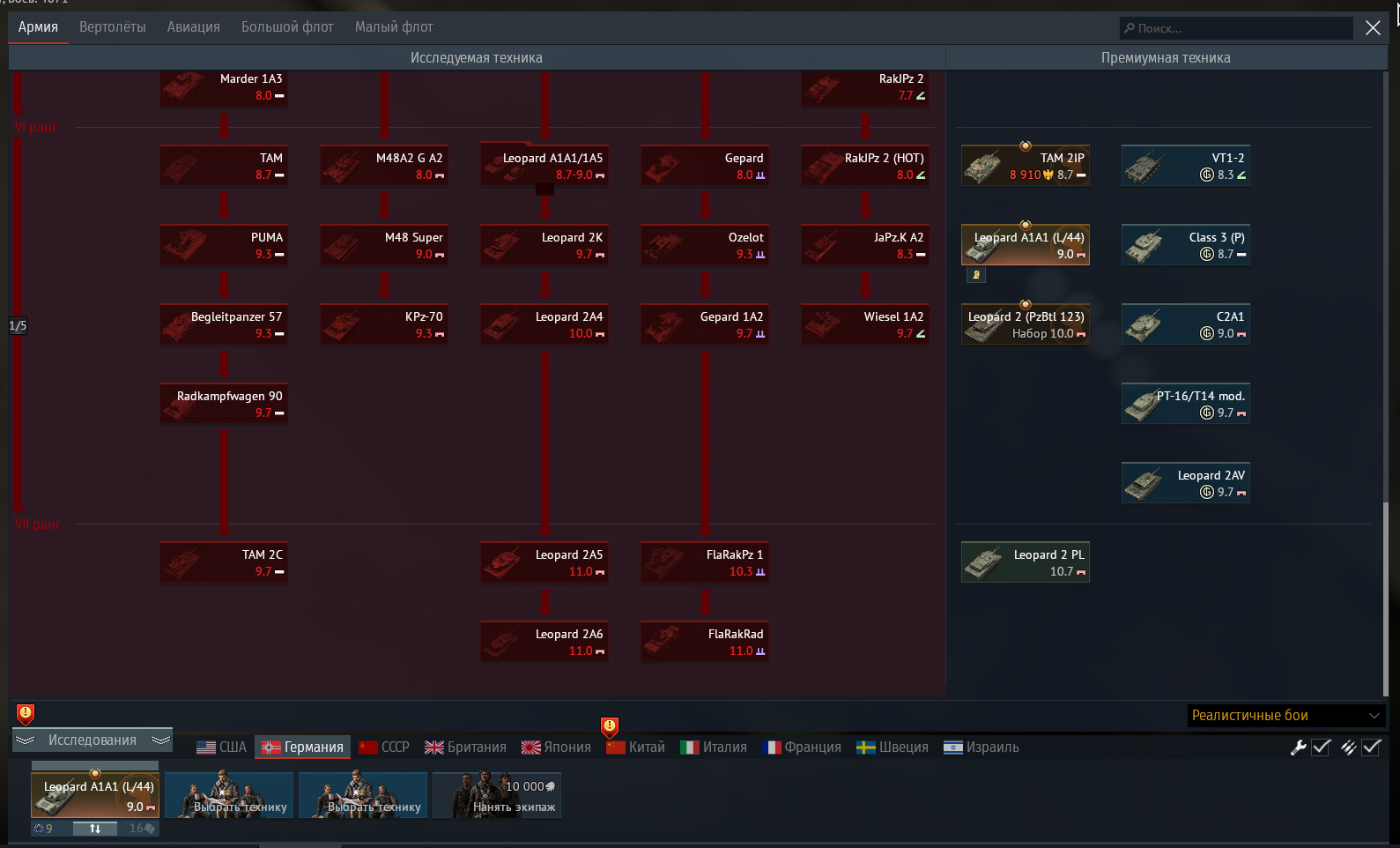Select the VT1-2 premium vehicle

pos(1186,166)
